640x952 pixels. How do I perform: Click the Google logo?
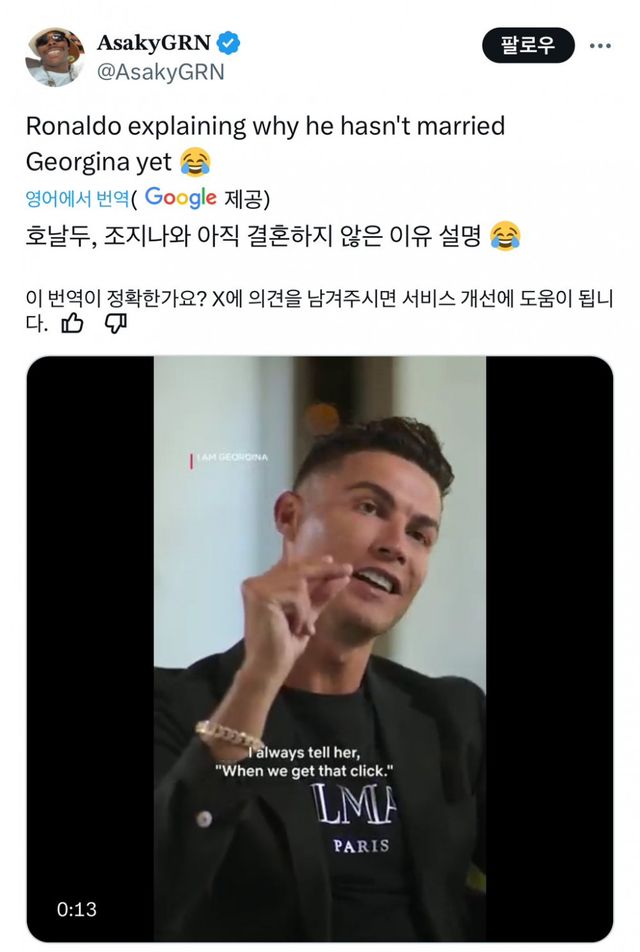[181, 197]
